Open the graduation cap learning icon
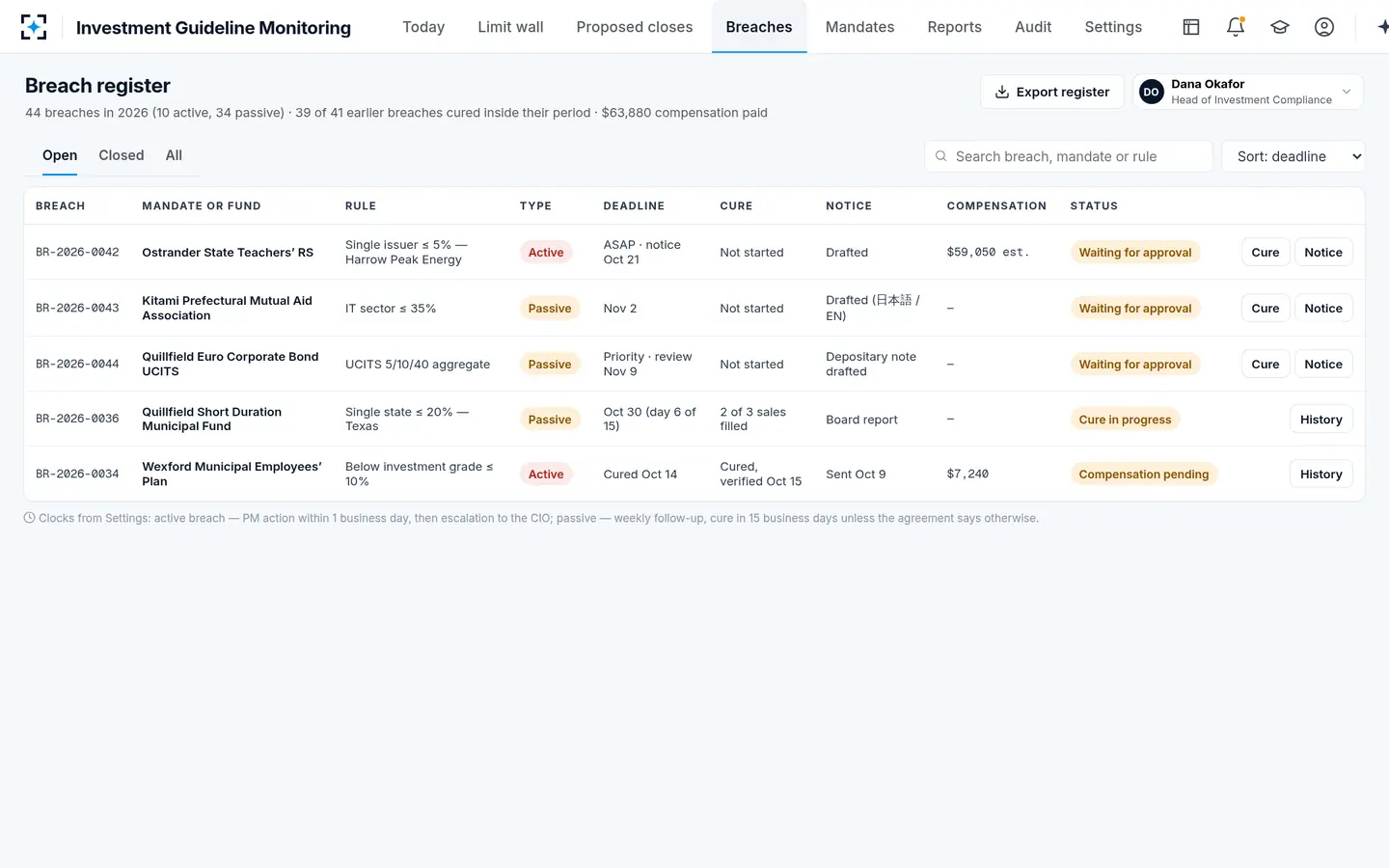The image size is (1389, 868). coord(1280,27)
